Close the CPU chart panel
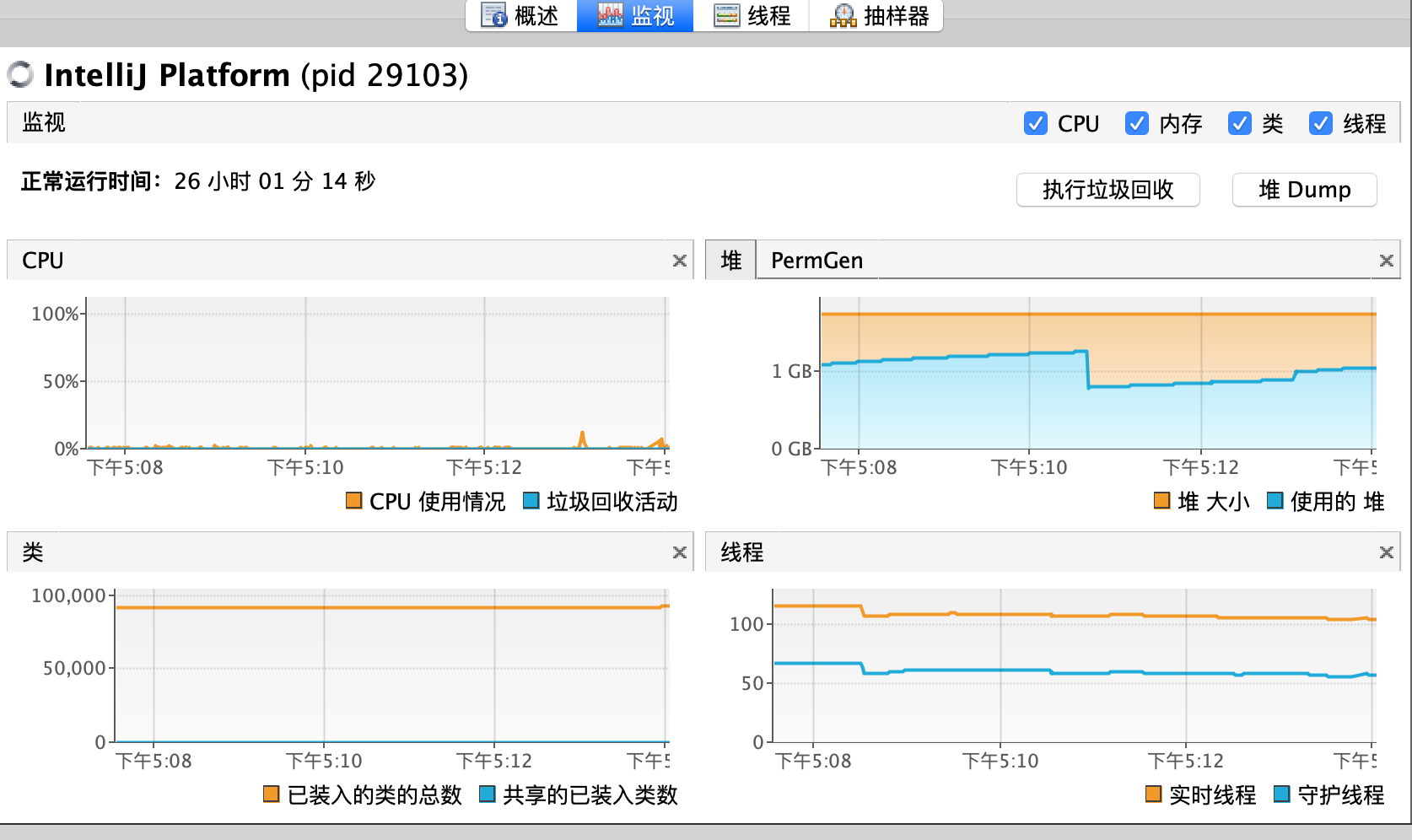This screenshot has height=840, width=1412. pos(679,261)
